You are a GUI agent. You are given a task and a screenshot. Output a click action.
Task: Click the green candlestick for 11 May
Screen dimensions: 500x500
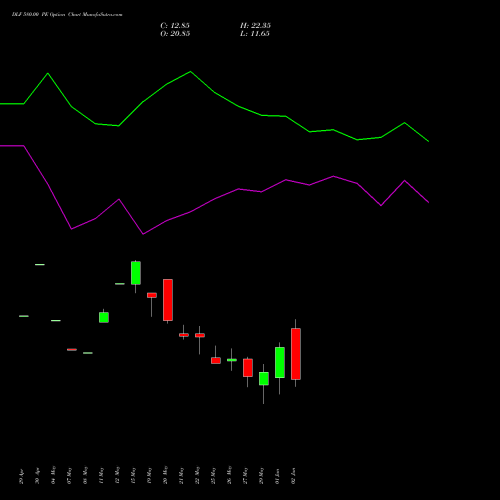click(x=104, y=317)
